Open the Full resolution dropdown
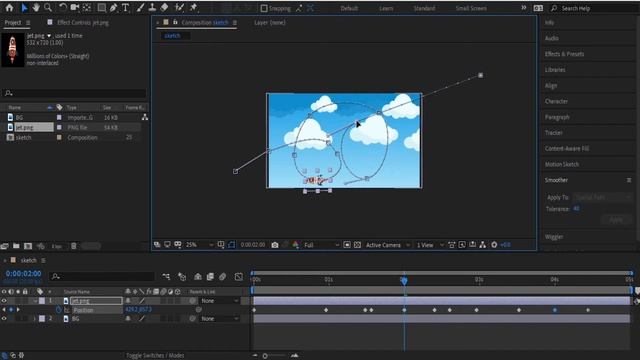 pyautogui.click(x=321, y=245)
